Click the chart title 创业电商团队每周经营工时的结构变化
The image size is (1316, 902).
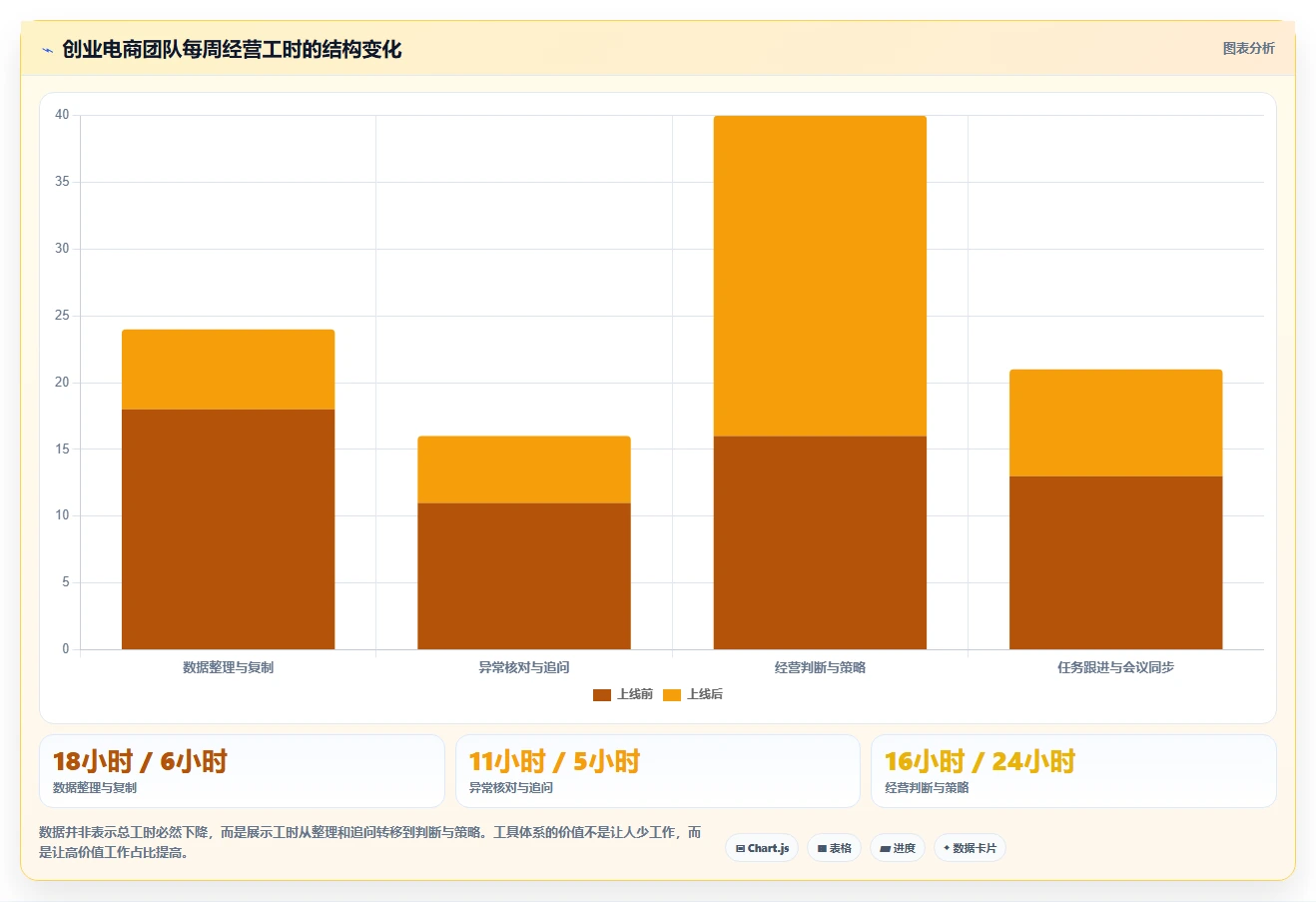pos(232,49)
